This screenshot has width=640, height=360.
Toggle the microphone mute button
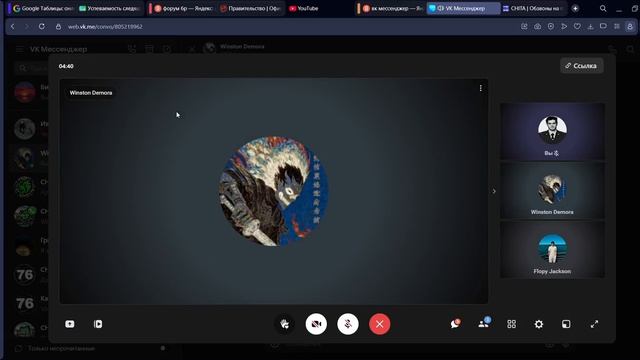[x=348, y=324]
